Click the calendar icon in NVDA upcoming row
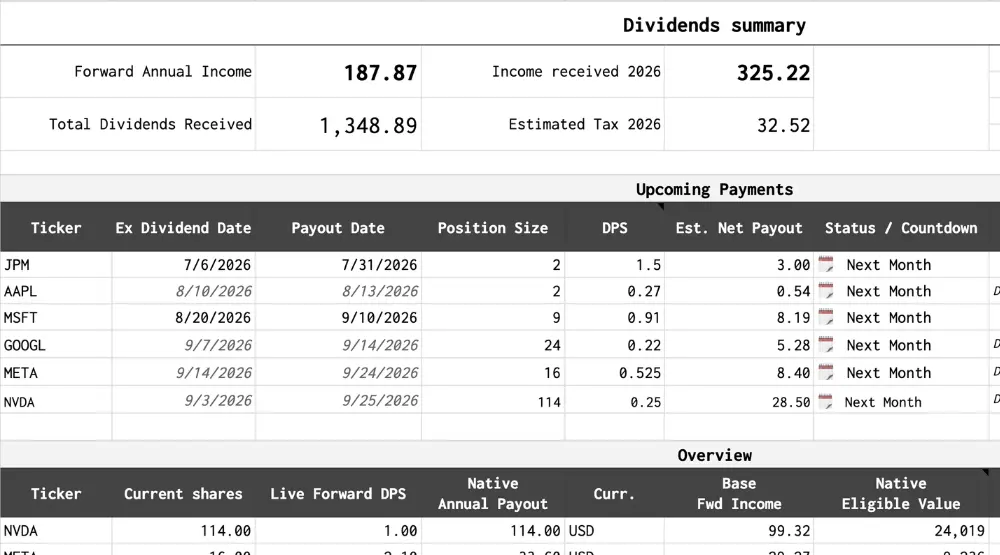The width and height of the screenshot is (1000, 555). 826,401
